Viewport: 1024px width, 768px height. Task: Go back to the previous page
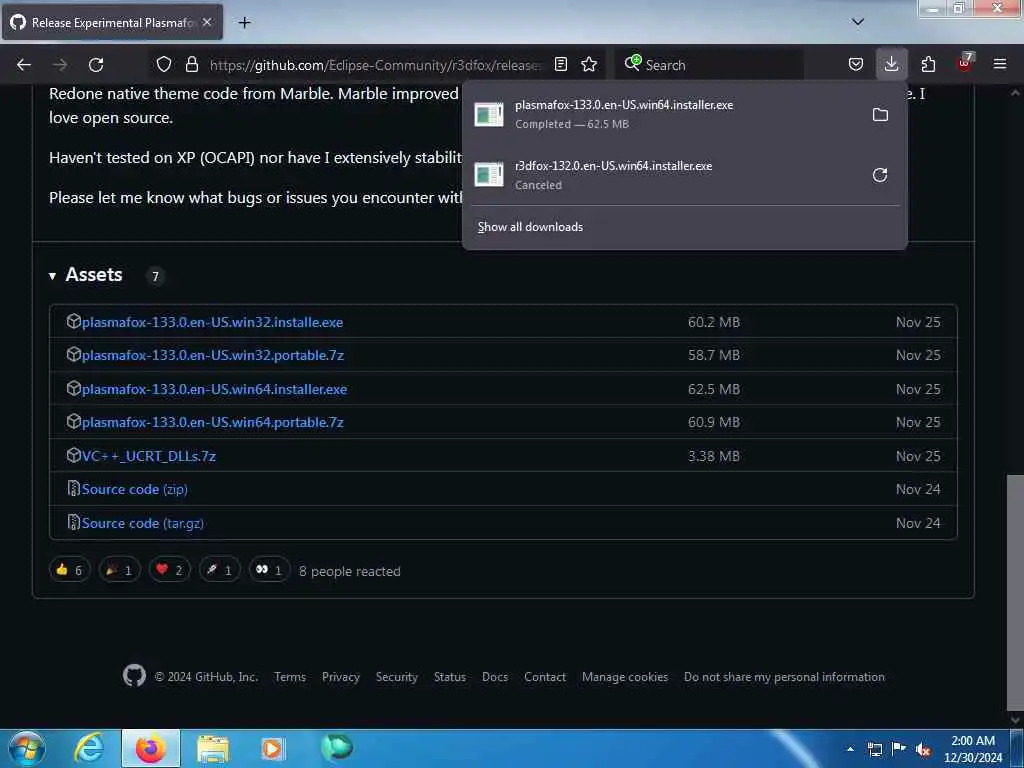[x=24, y=65]
